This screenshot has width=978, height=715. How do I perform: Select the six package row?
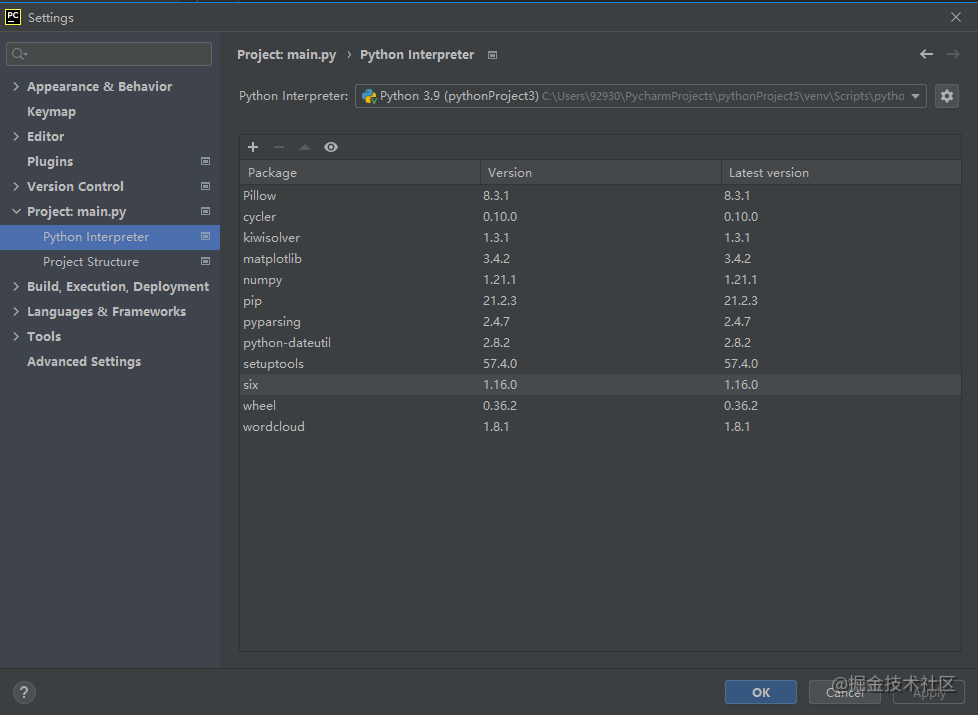click(x=600, y=385)
